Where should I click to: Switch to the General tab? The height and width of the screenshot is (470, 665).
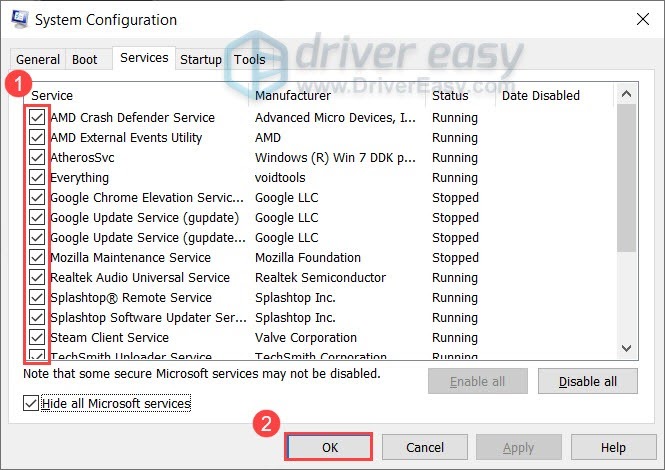[x=38, y=60]
